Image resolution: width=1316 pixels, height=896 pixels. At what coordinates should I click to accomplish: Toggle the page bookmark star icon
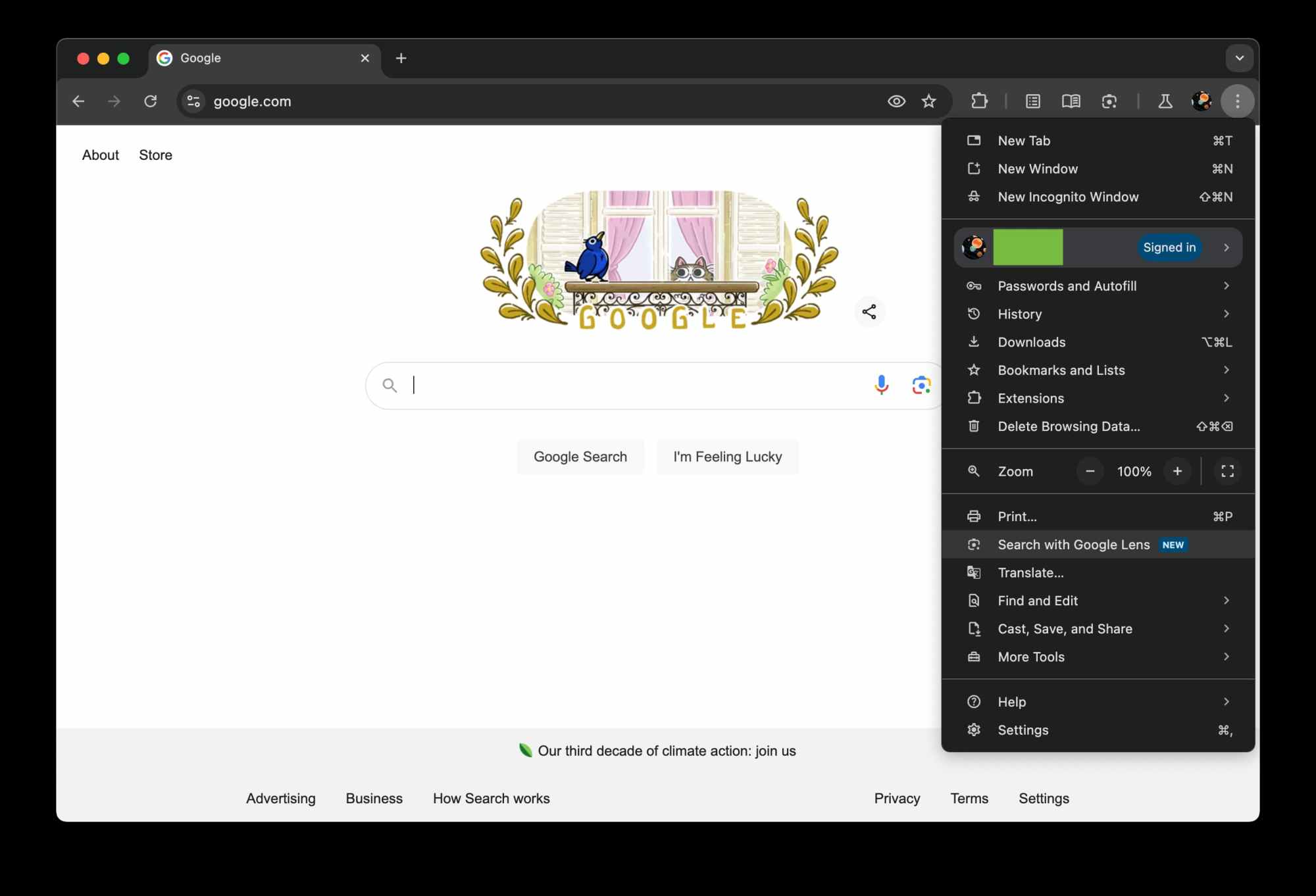pyautogui.click(x=929, y=101)
